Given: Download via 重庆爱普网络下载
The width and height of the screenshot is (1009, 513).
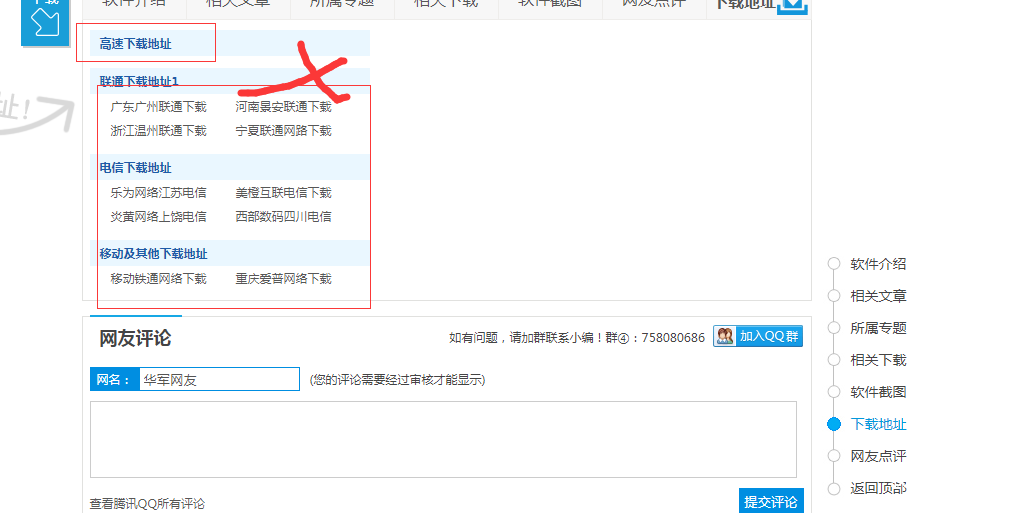Looking at the screenshot, I should [283, 279].
